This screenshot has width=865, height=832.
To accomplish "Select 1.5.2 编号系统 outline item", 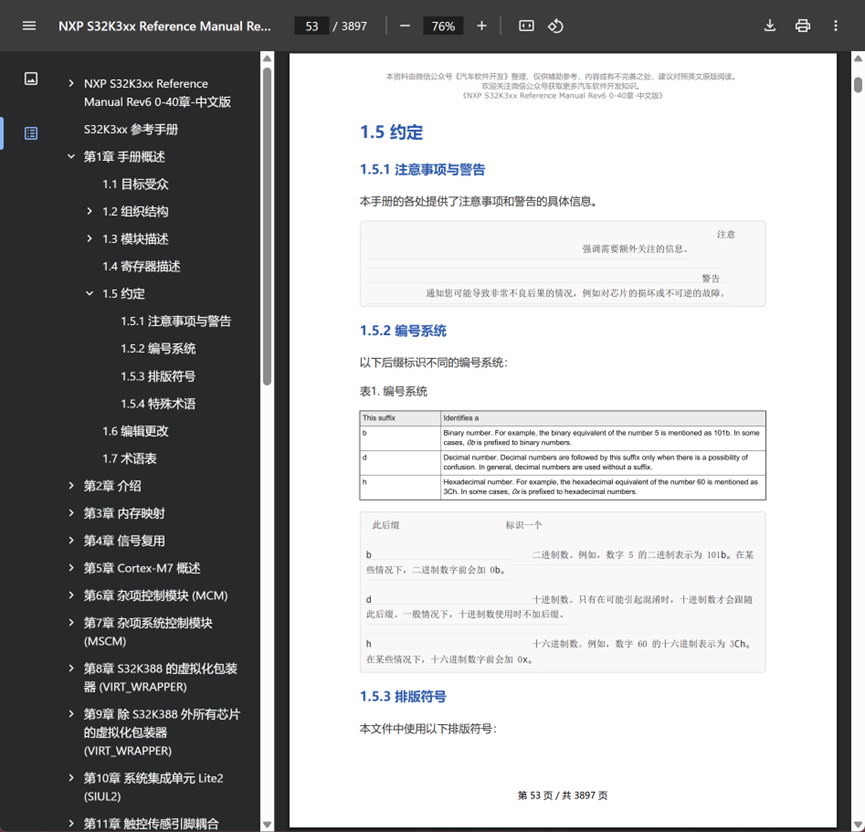I will click(x=158, y=349).
